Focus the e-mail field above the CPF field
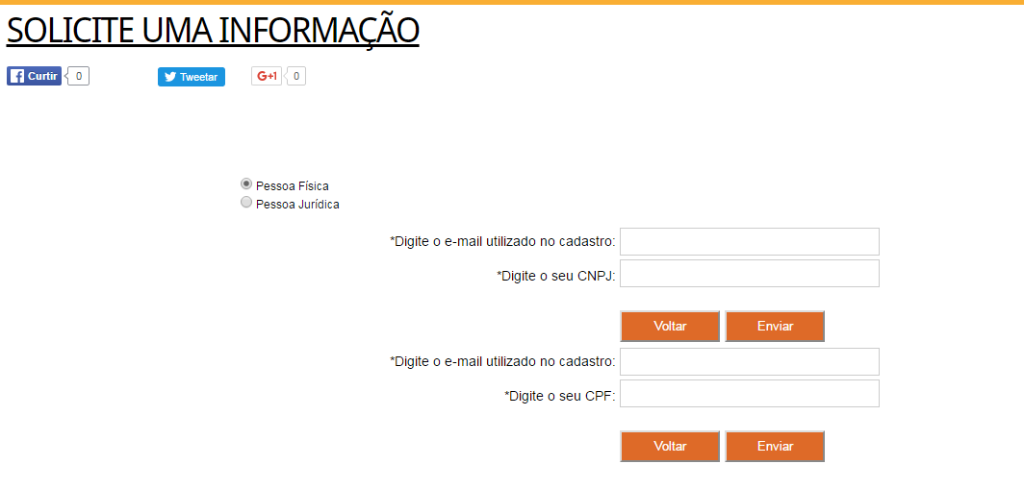The height and width of the screenshot is (489, 1024). tap(749, 361)
